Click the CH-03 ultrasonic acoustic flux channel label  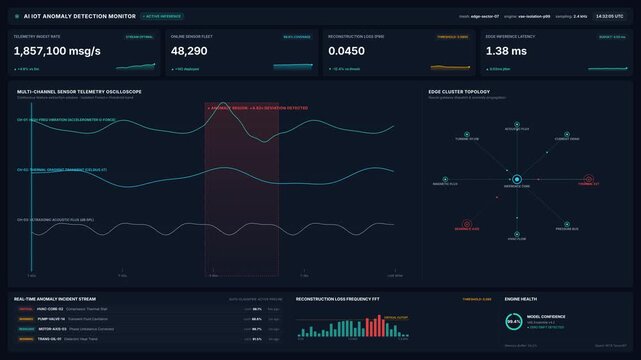pyautogui.click(x=55, y=220)
